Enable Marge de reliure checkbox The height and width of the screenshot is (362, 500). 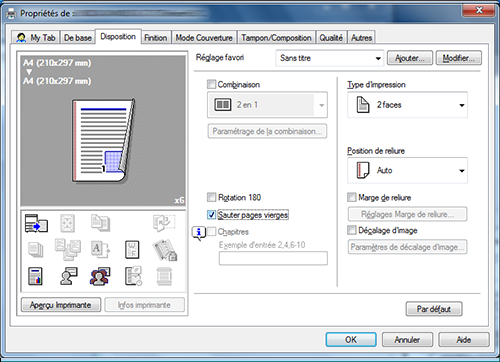pyautogui.click(x=352, y=197)
